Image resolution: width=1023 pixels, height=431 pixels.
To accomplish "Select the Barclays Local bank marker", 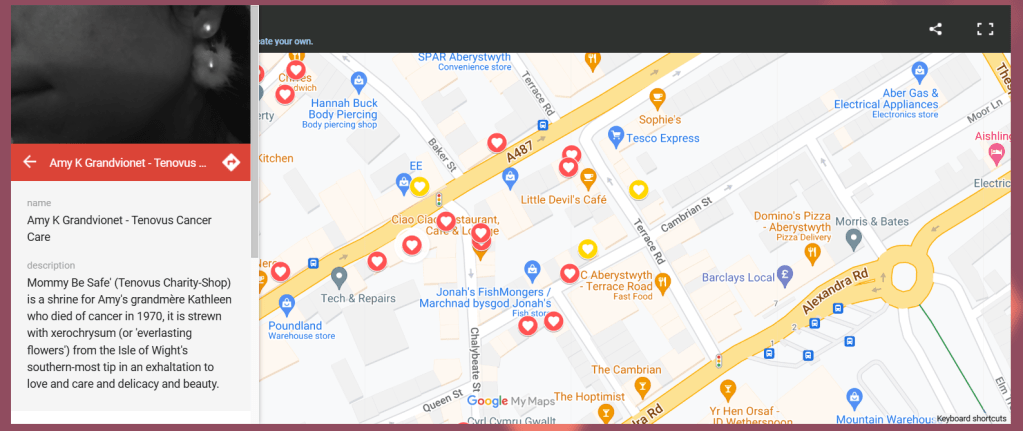I will click(x=784, y=277).
